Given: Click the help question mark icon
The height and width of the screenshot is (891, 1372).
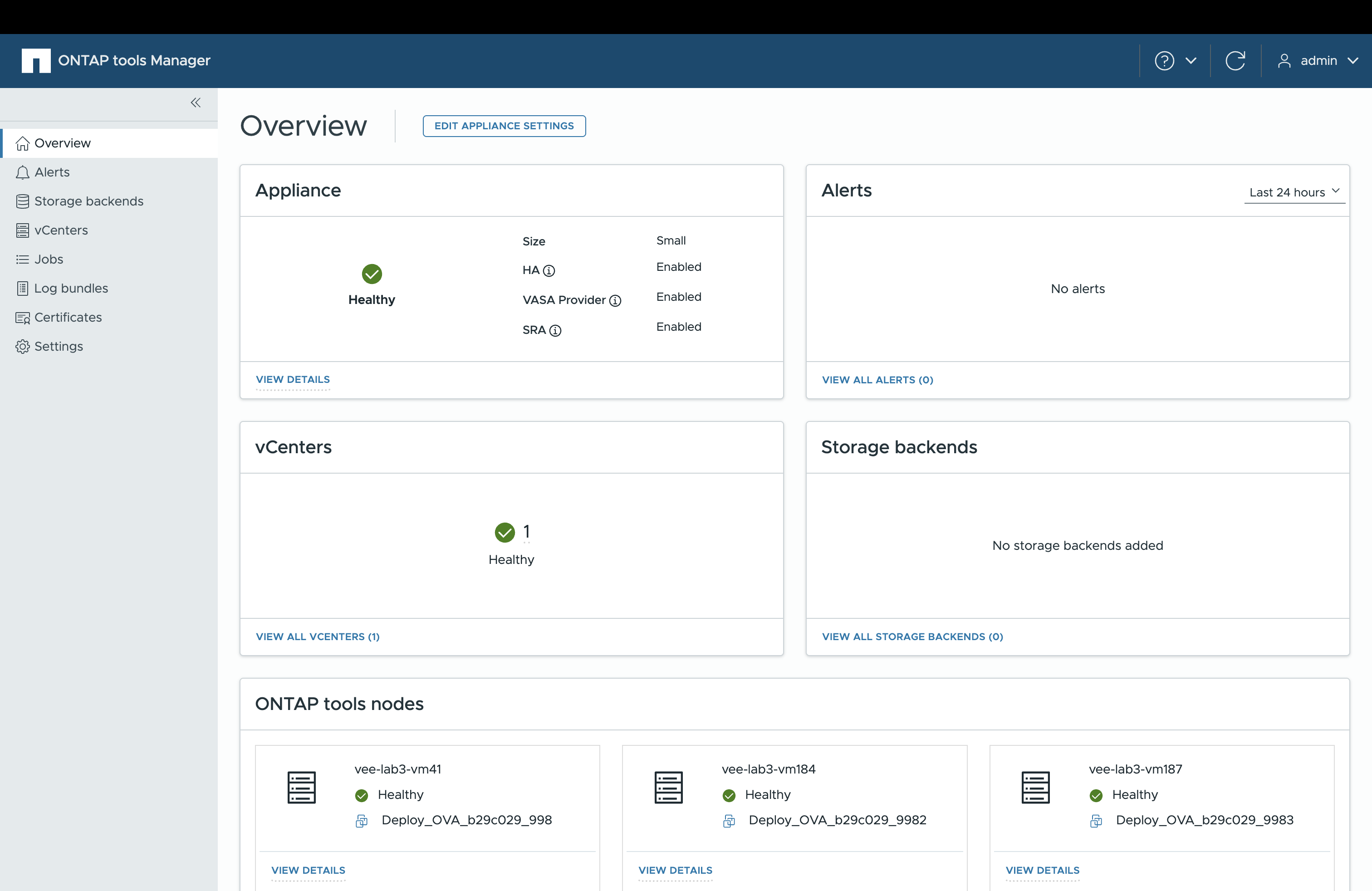Looking at the screenshot, I should [1164, 60].
